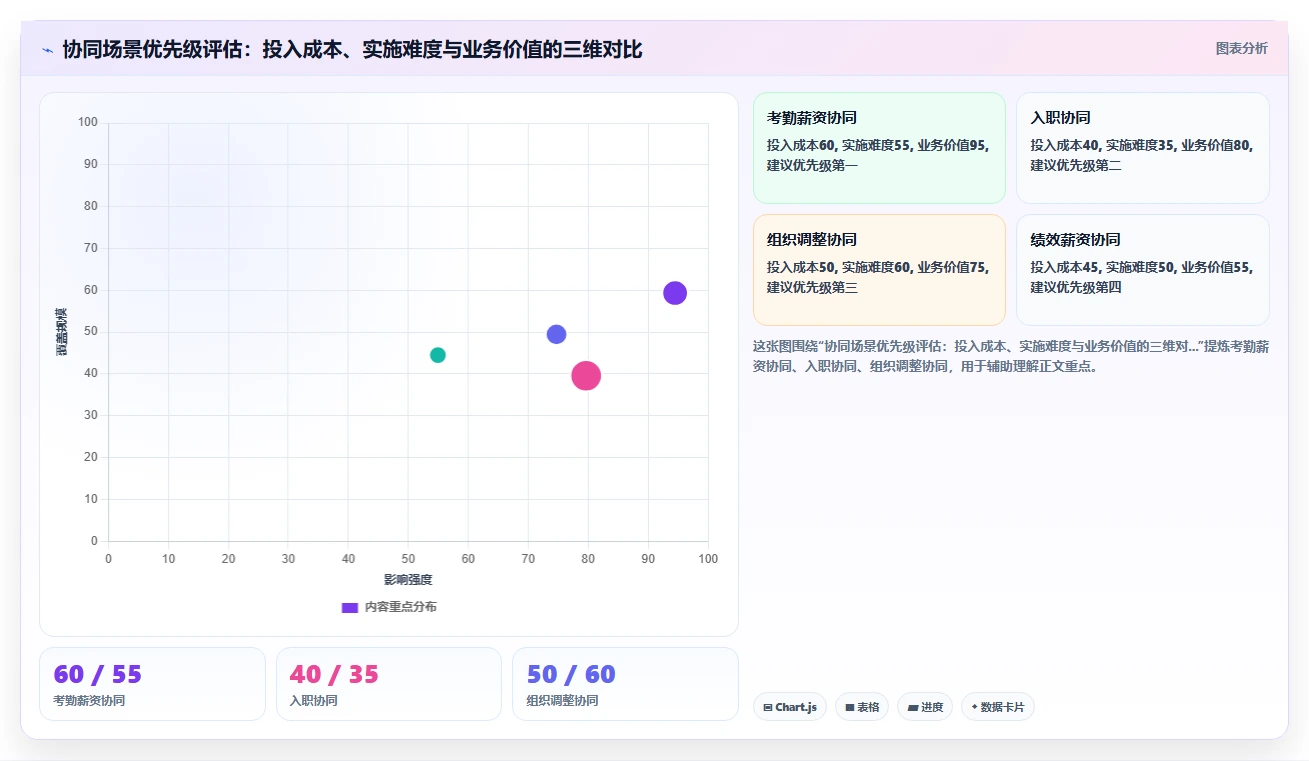The height and width of the screenshot is (761, 1309).
Task: Click text 建议优先级第一 in first card
Action: [x=812, y=165]
